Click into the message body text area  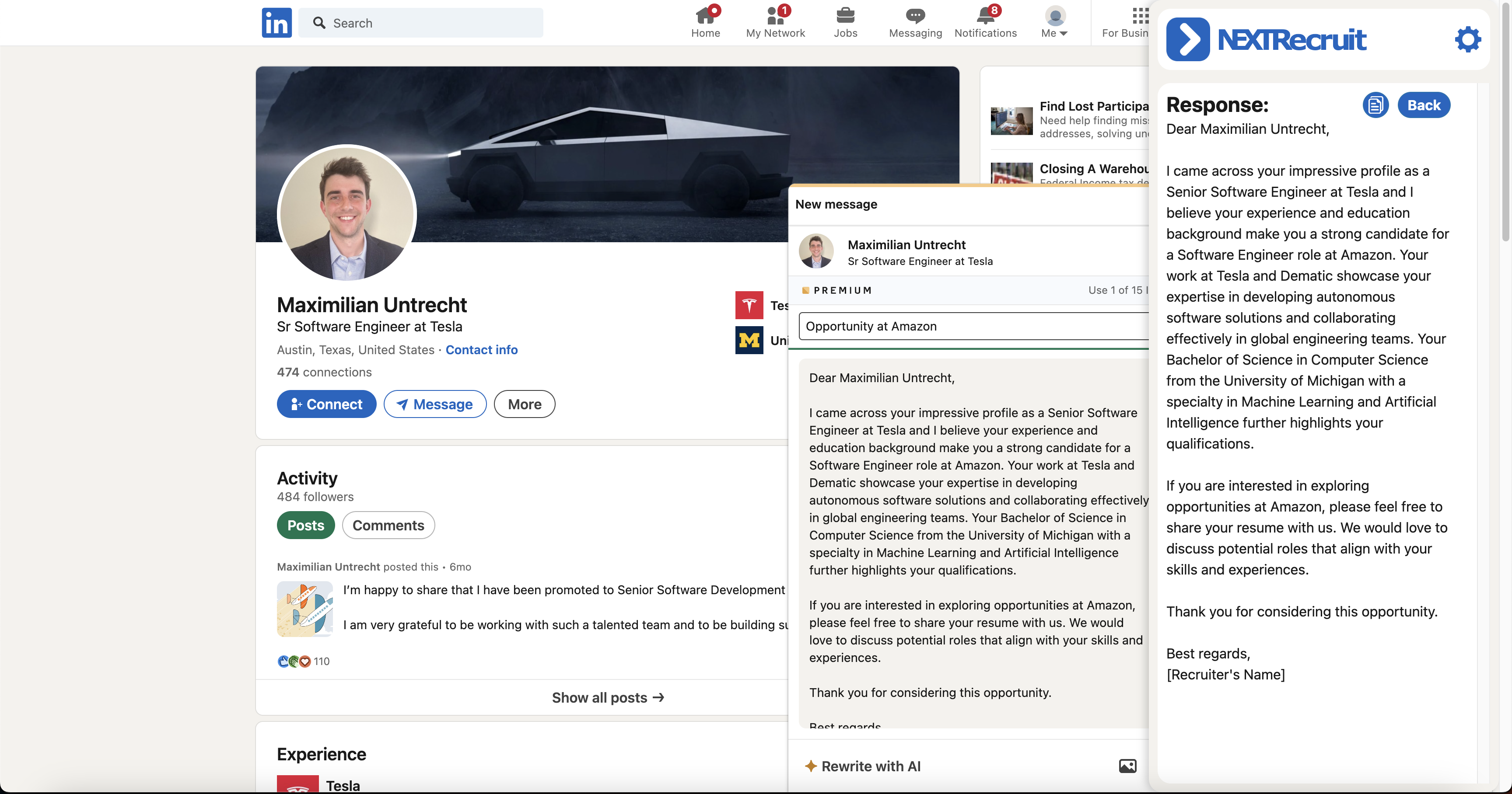(973, 543)
